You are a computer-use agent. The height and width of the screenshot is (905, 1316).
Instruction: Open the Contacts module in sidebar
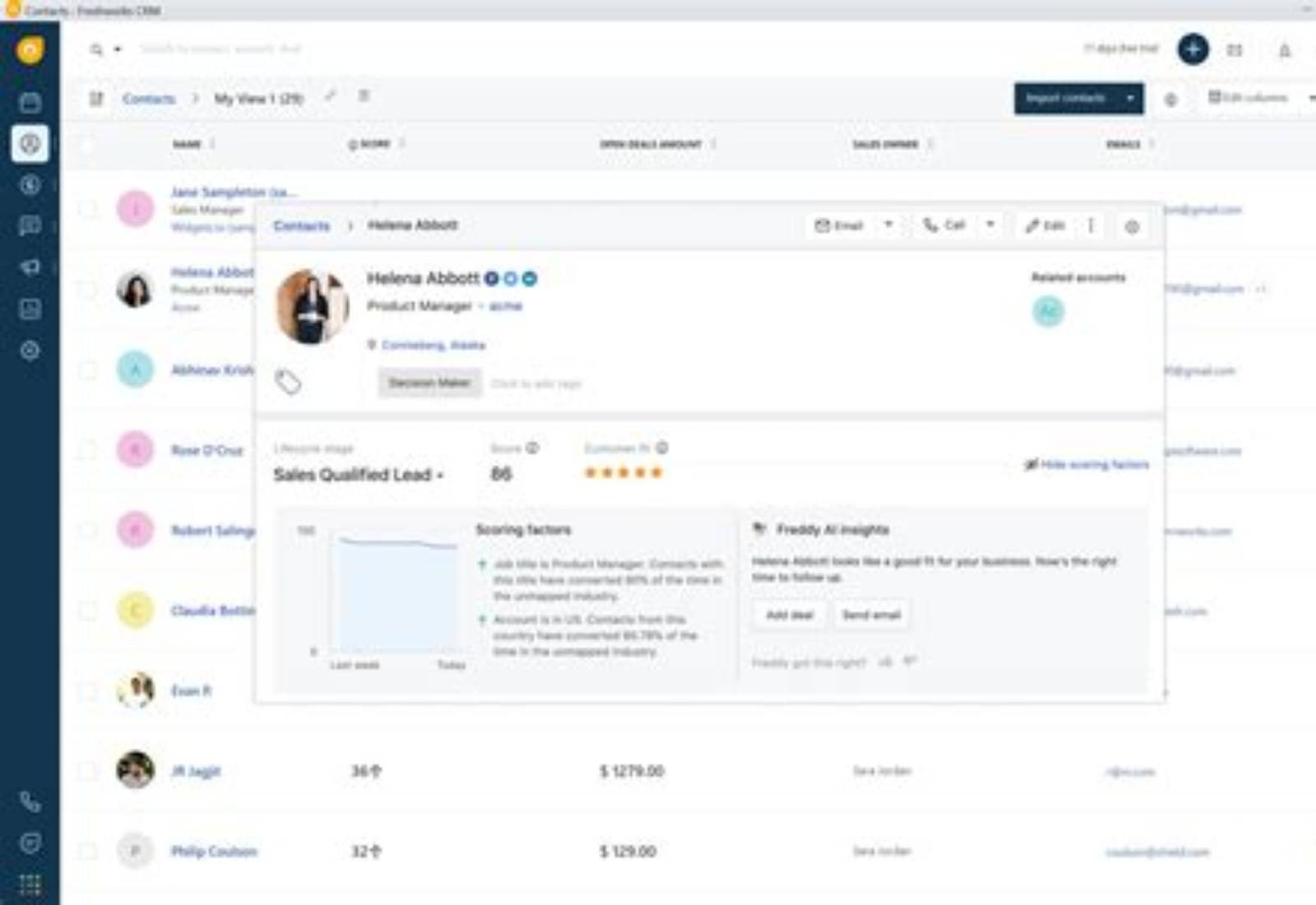pos(30,143)
